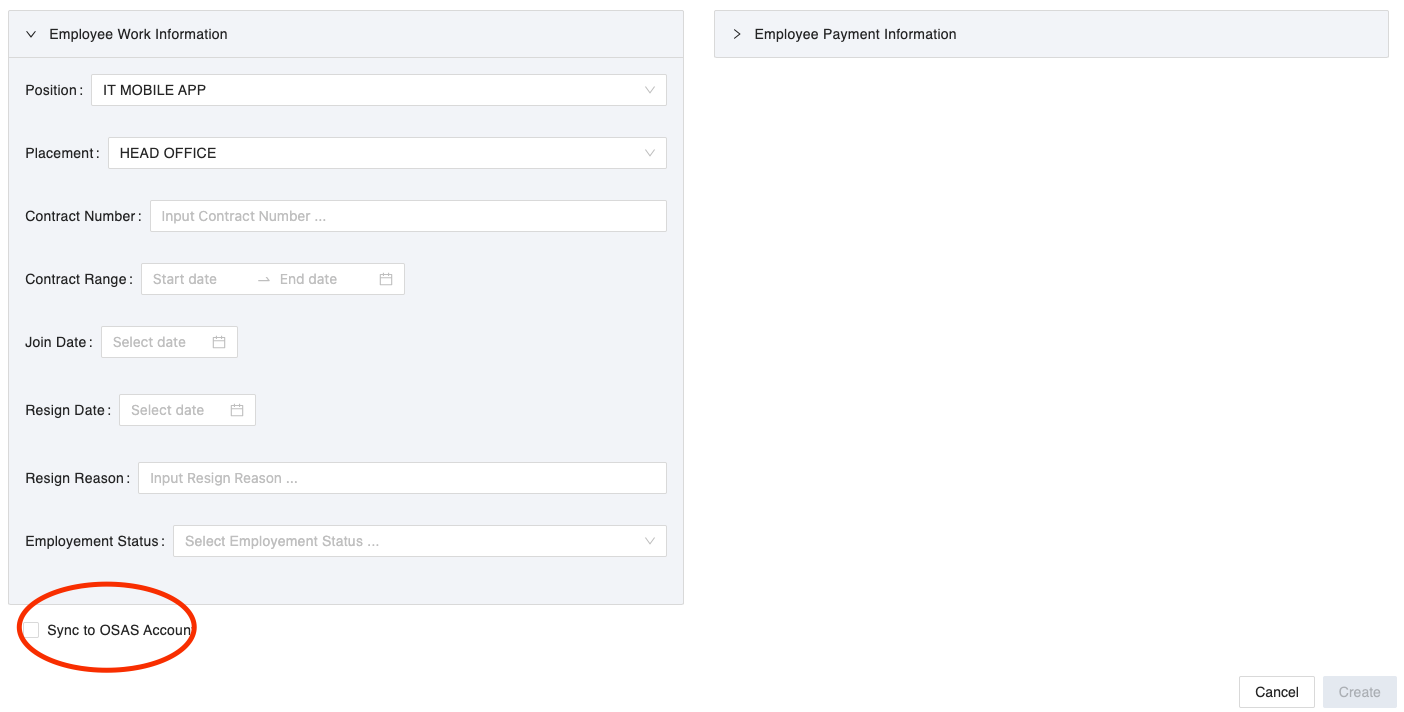Viewport: 1404px width, 712px height.
Task: Click the Employement Status dropdown arrow
Action: click(x=650, y=541)
